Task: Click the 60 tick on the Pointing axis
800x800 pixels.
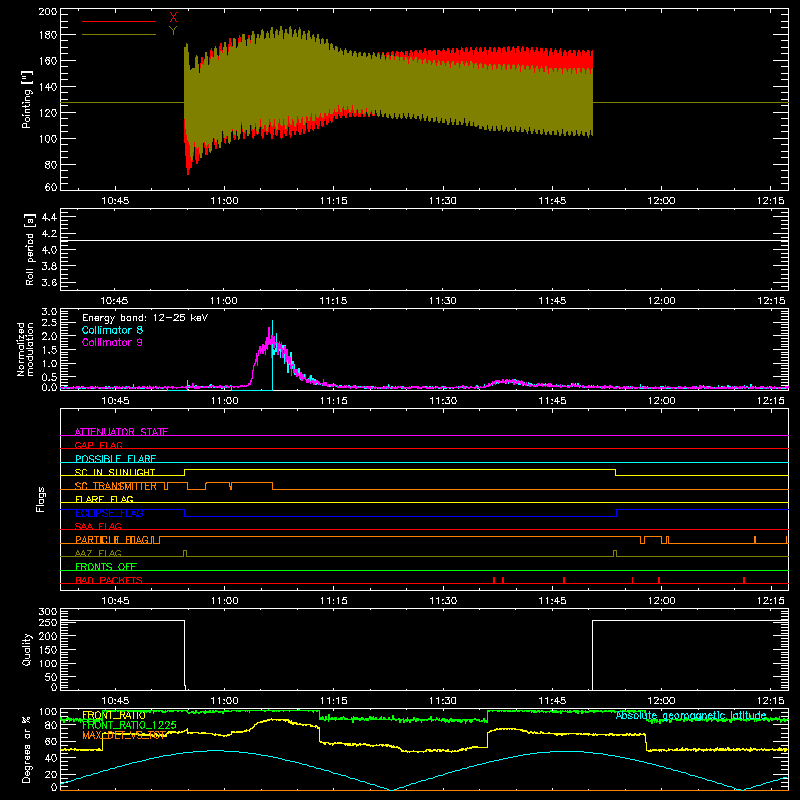Action: (51, 187)
